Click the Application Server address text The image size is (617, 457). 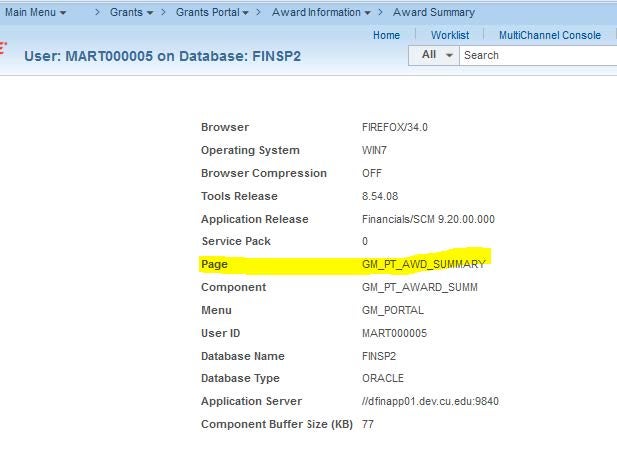click(x=430, y=401)
